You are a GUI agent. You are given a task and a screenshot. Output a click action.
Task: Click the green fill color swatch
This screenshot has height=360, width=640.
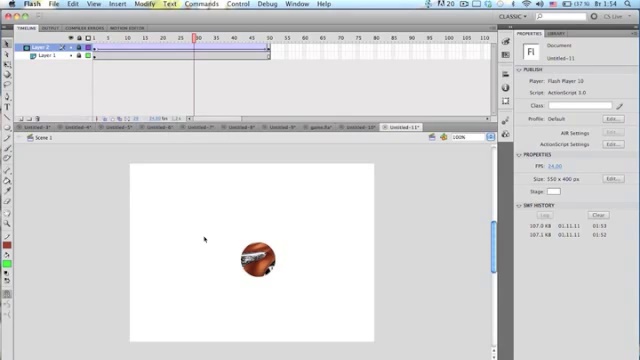(7, 264)
